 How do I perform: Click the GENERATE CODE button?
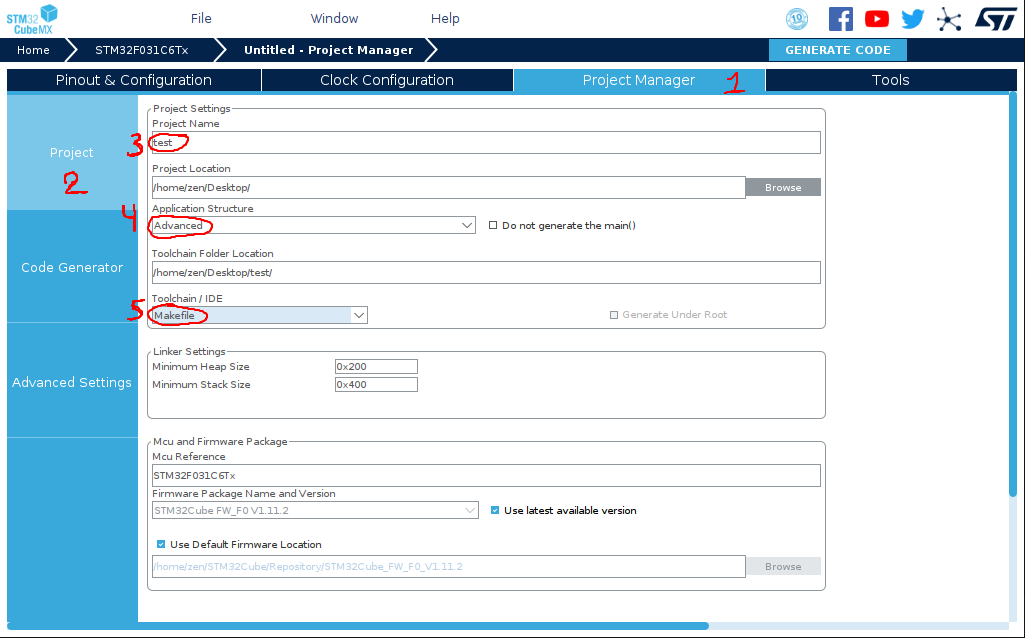click(837, 50)
